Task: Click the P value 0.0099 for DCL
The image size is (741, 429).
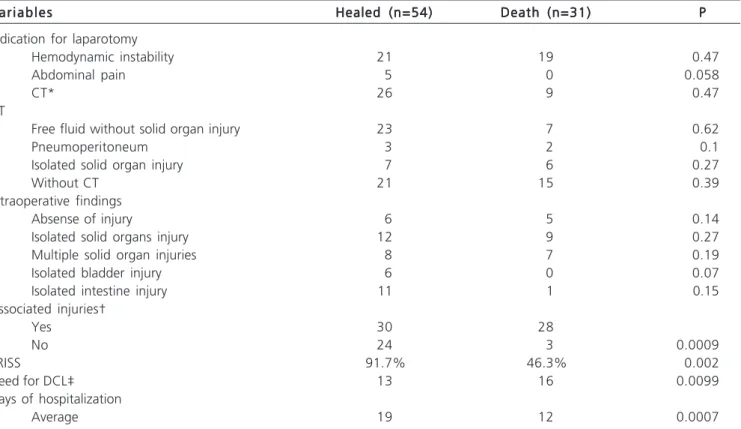Action: pos(698,381)
